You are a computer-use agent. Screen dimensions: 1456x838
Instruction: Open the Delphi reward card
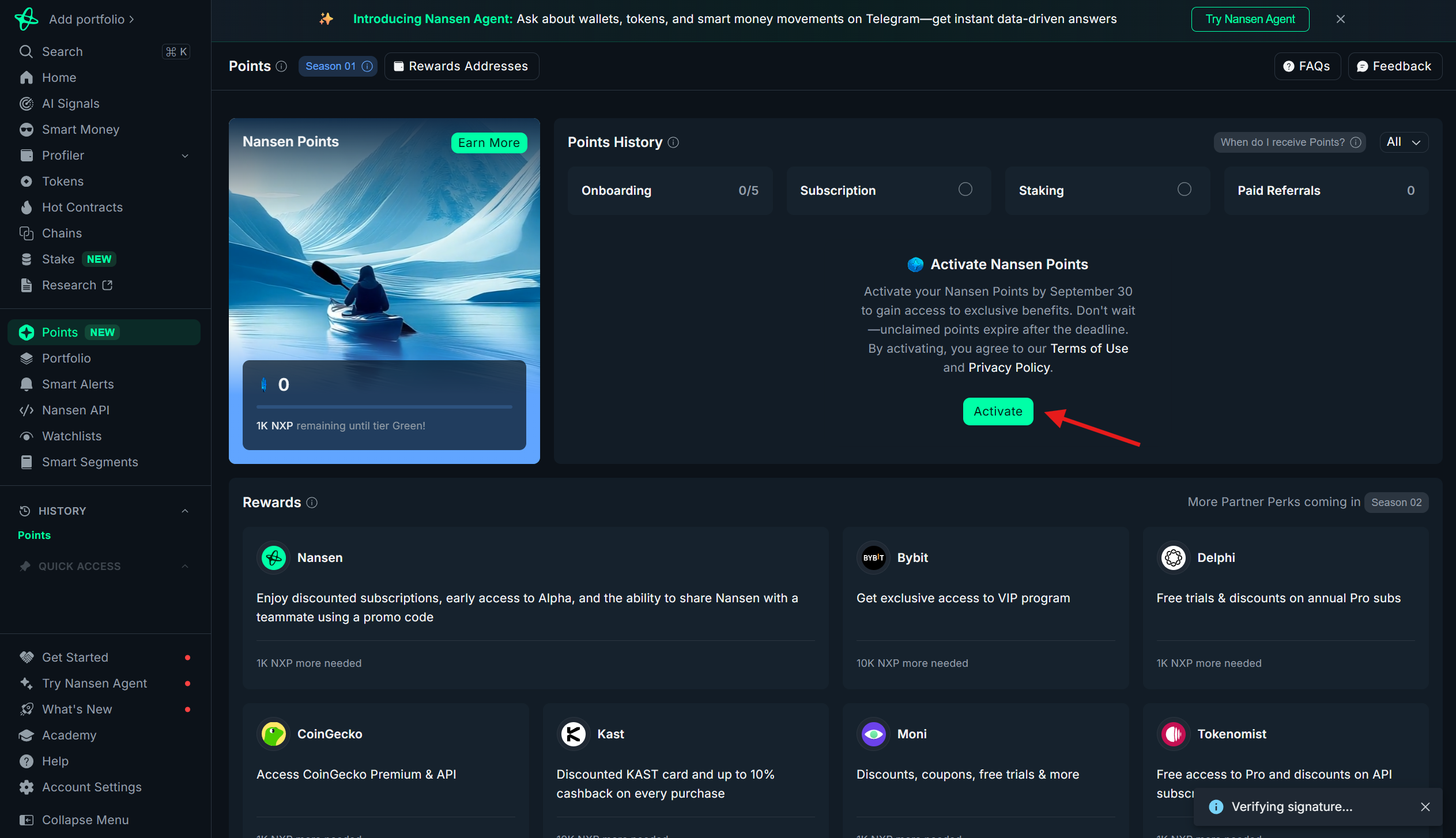[x=1285, y=607]
